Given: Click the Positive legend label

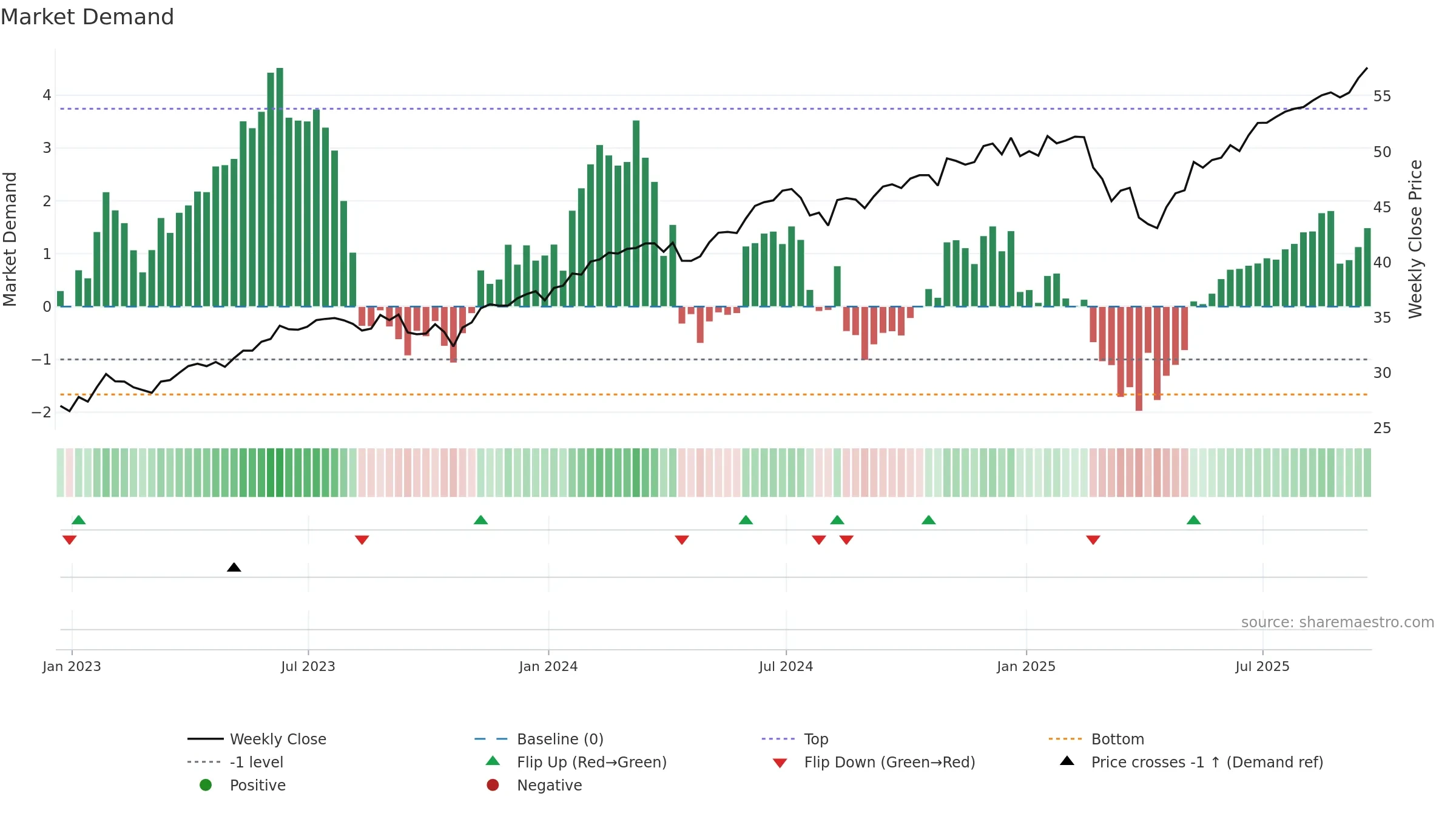Looking at the screenshot, I should 258,785.
